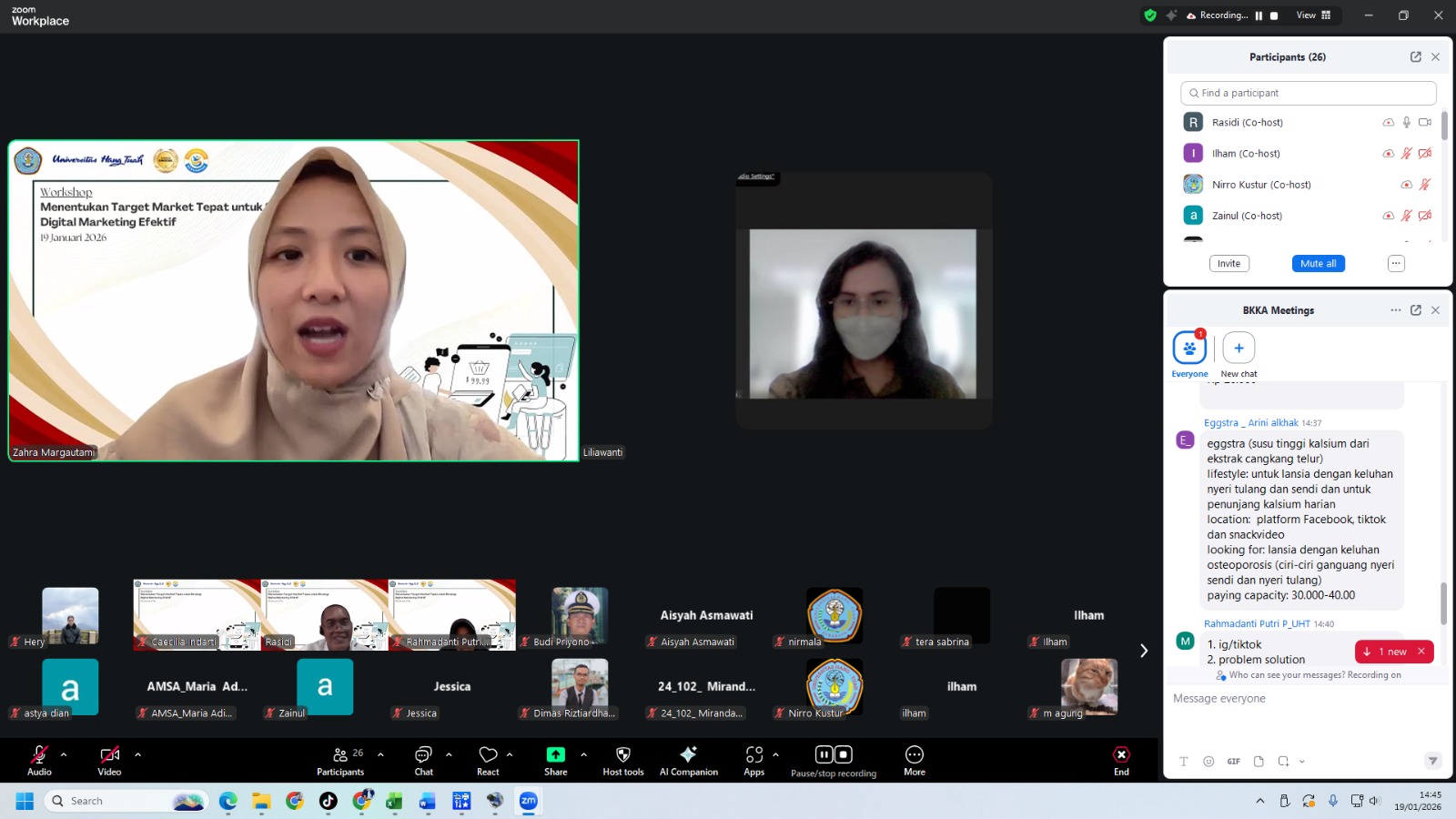Open Host tools shield icon
Image resolution: width=1456 pixels, height=819 pixels.
(622, 755)
